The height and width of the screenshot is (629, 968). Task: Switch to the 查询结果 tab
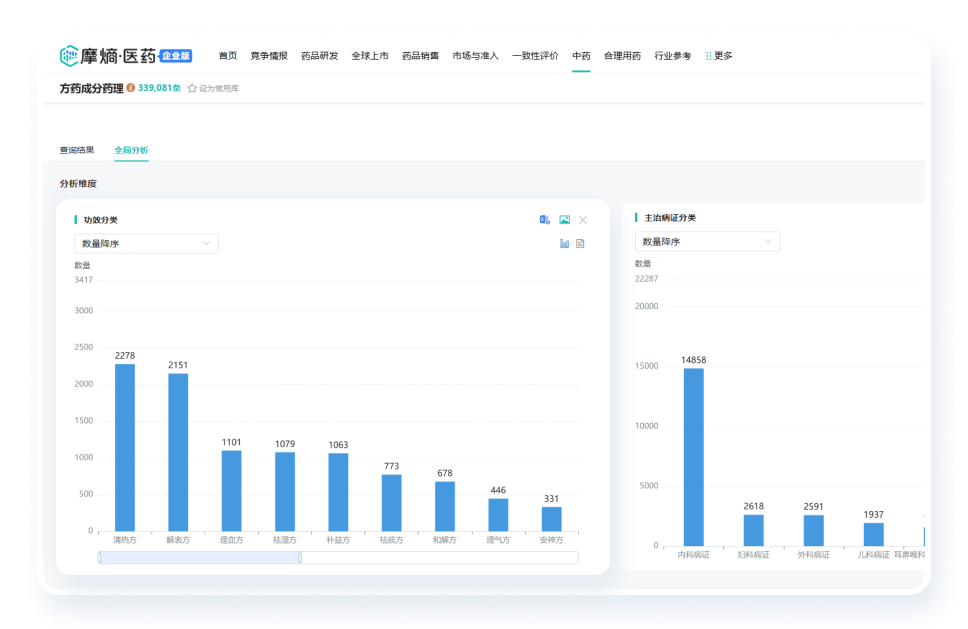[77, 150]
